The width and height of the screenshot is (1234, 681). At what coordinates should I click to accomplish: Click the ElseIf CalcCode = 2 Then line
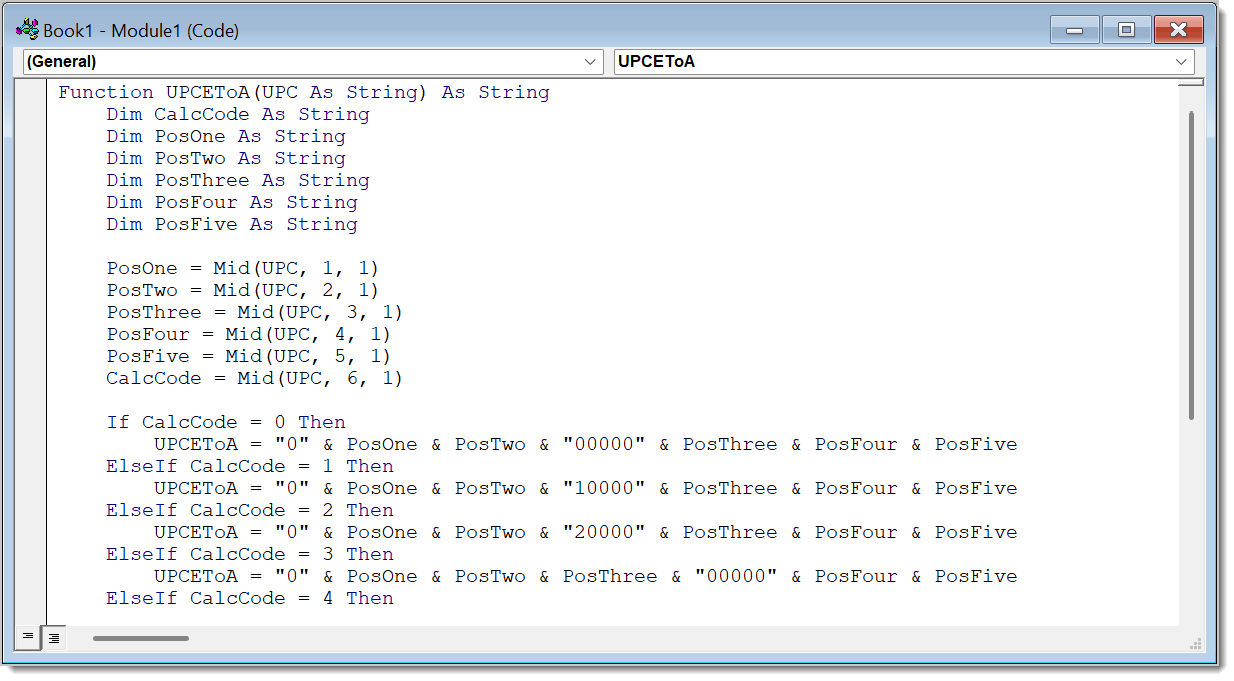tap(250, 510)
